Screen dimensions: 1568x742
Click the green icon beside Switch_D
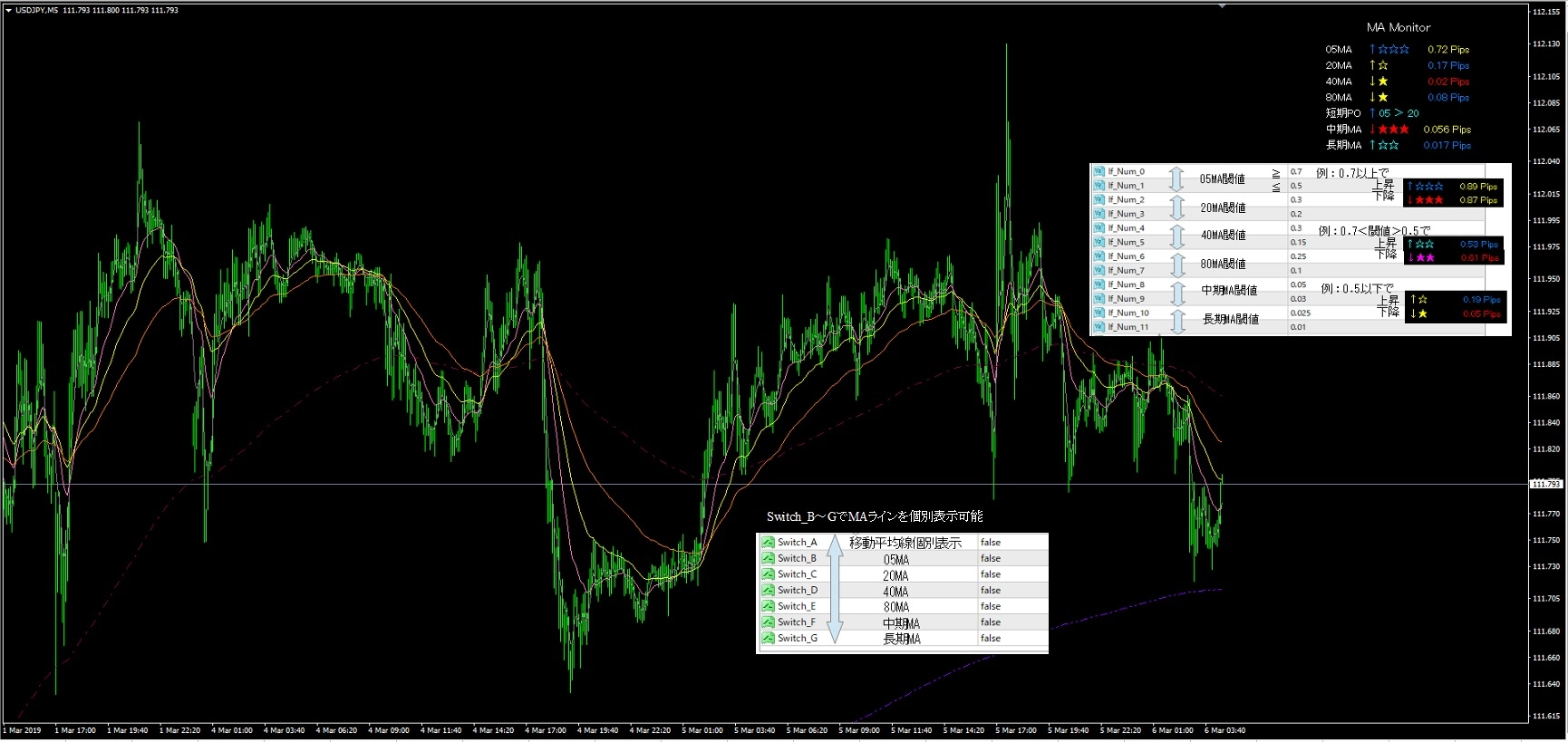coord(769,591)
